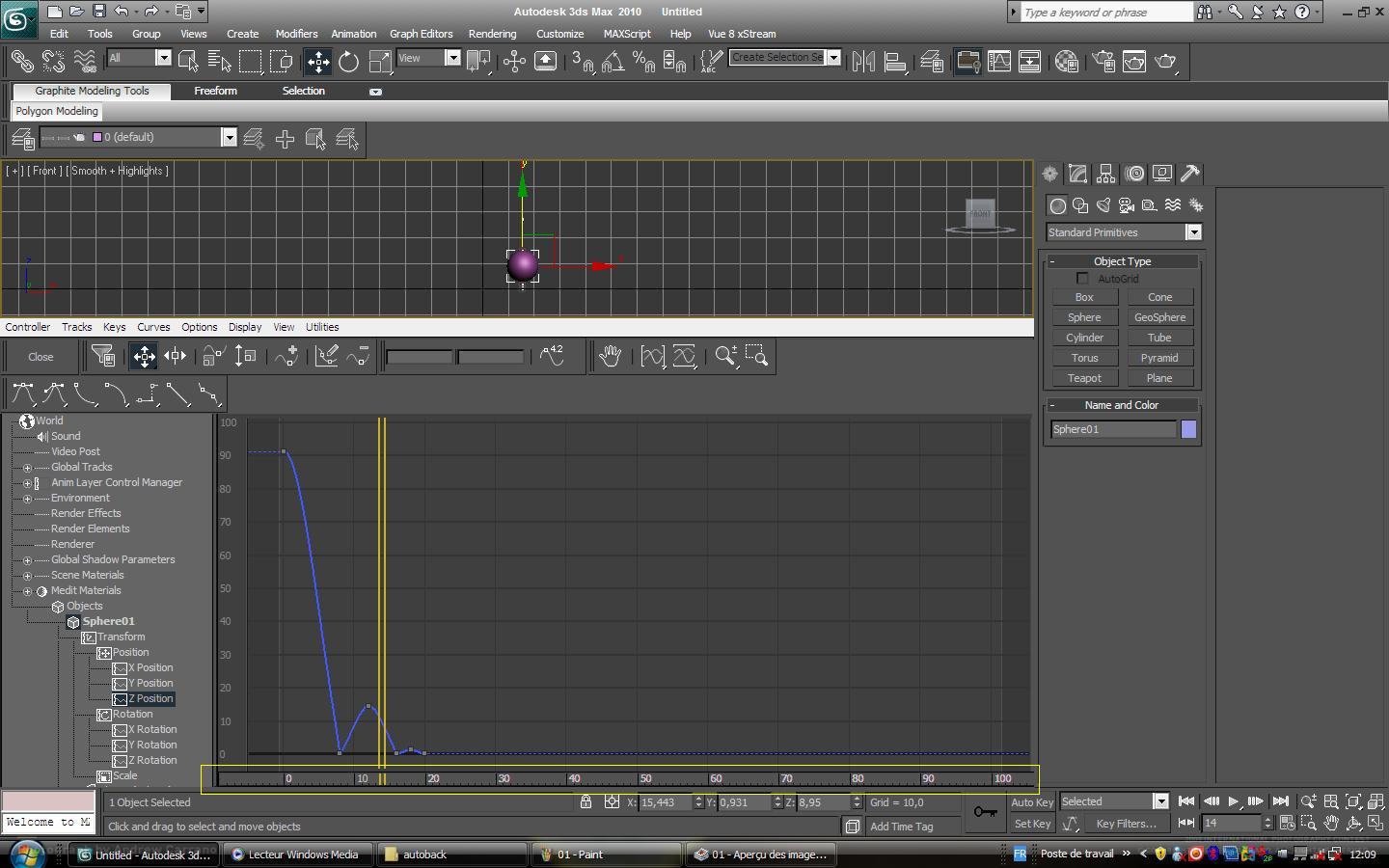Click Zoom Region tool in curve editor
This screenshot has width=1389, height=868.
tap(757, 357)
